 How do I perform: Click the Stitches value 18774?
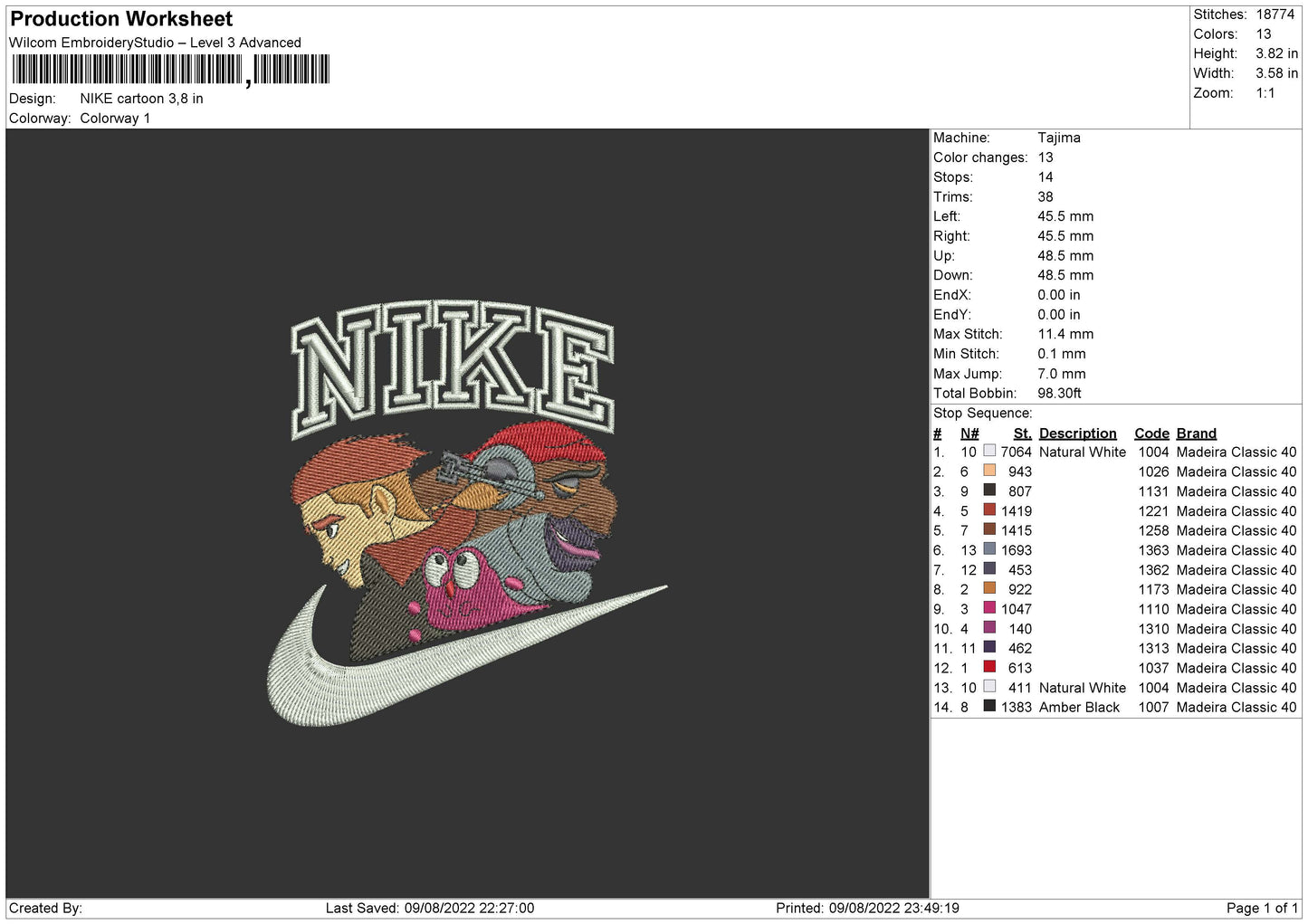click(x=1275, y=14)
